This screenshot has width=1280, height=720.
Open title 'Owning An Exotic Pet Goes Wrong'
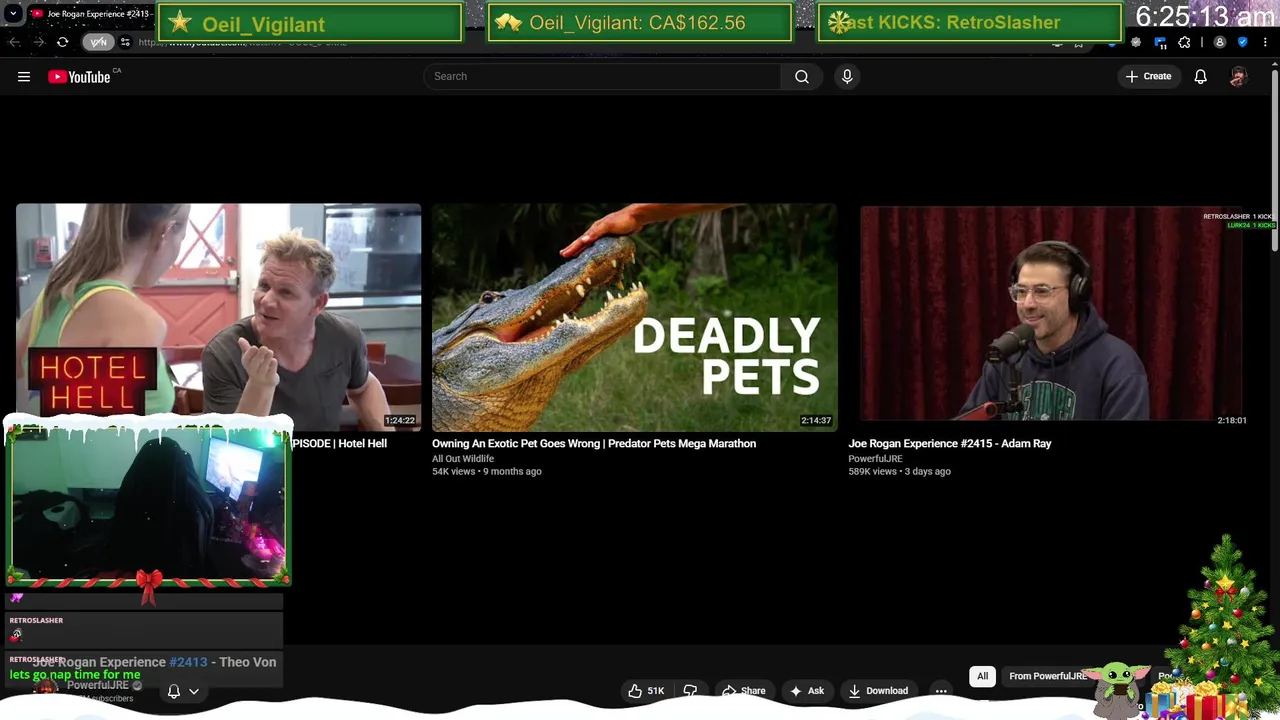point(594,443)
